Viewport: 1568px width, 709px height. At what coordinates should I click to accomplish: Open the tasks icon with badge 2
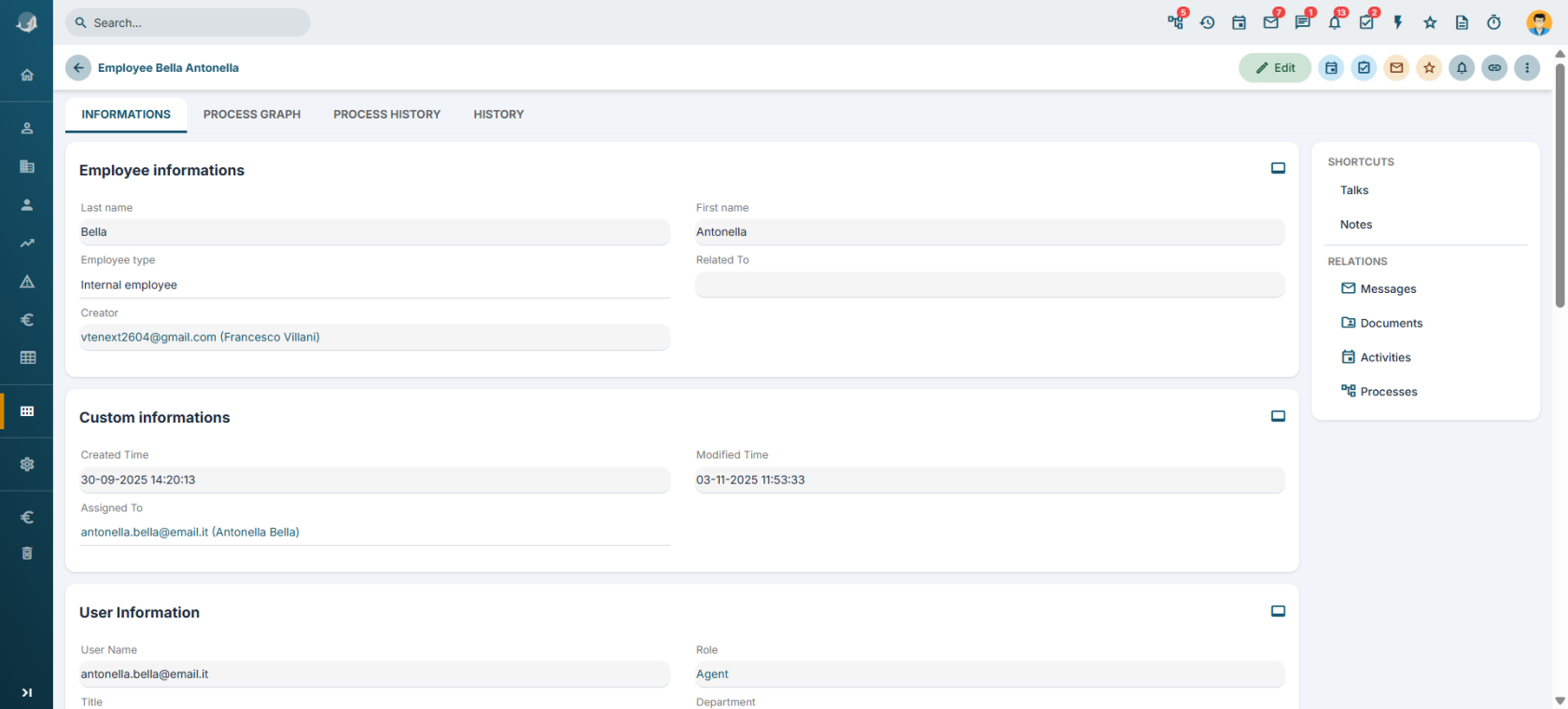pyautogui.click(x=1366, y=22)
